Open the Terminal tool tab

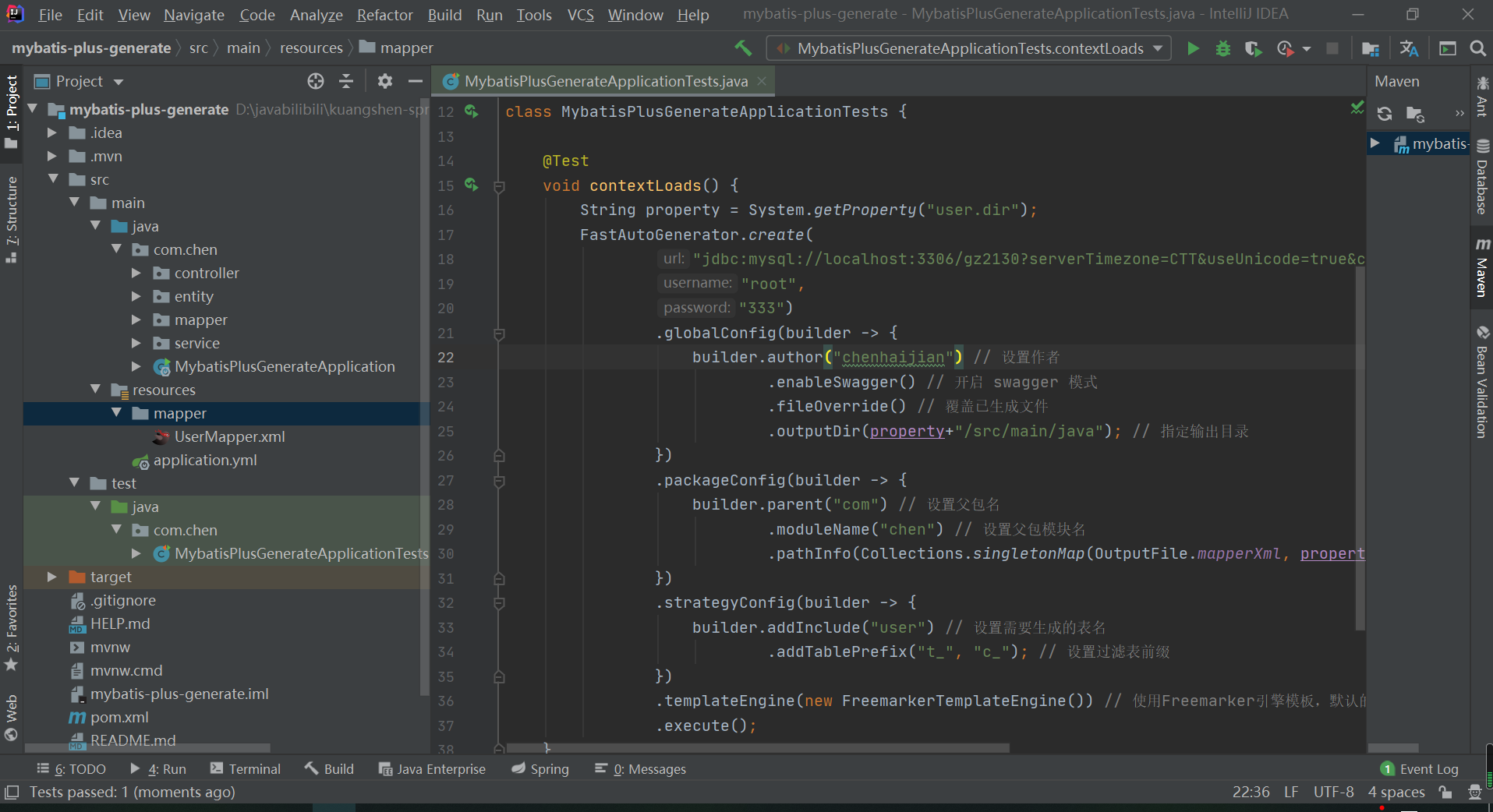click(x=245, y=768)
